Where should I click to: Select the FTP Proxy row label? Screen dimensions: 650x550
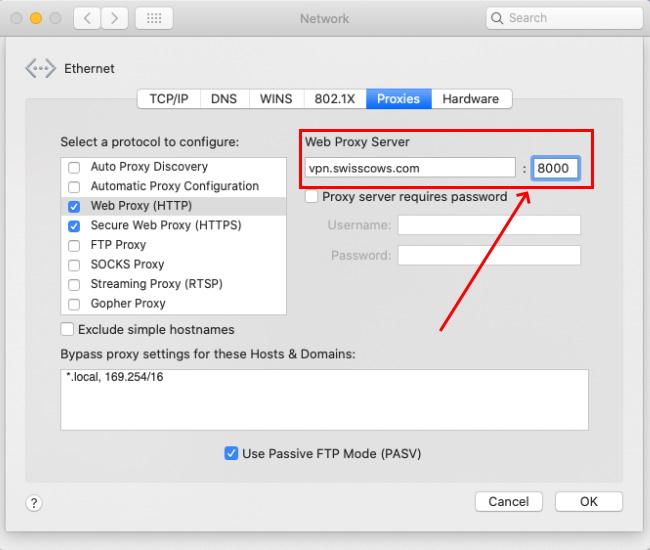[x=118, y=245]
